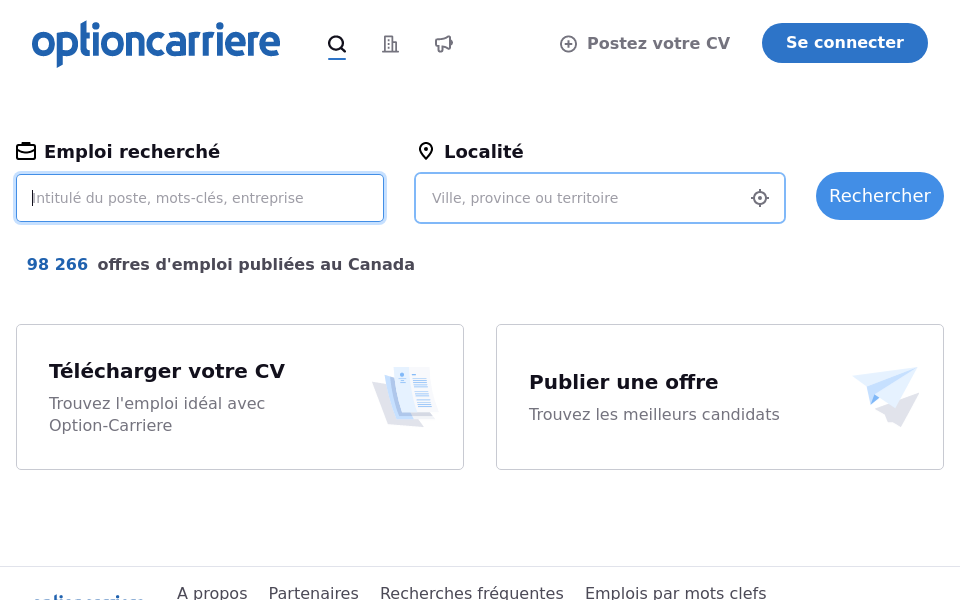Open Partenaires in footer
Screen dimensions: 960x600
(x=313, y=592)
